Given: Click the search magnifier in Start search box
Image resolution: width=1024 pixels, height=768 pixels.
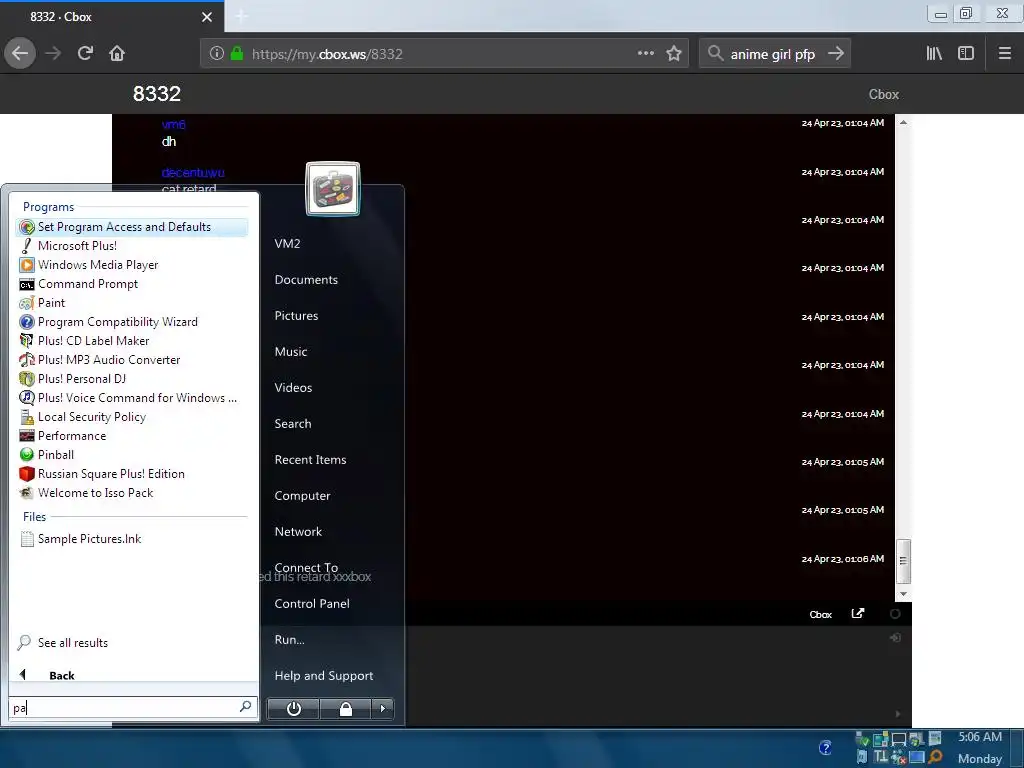Looking at the screenshot, I should 246,707.
